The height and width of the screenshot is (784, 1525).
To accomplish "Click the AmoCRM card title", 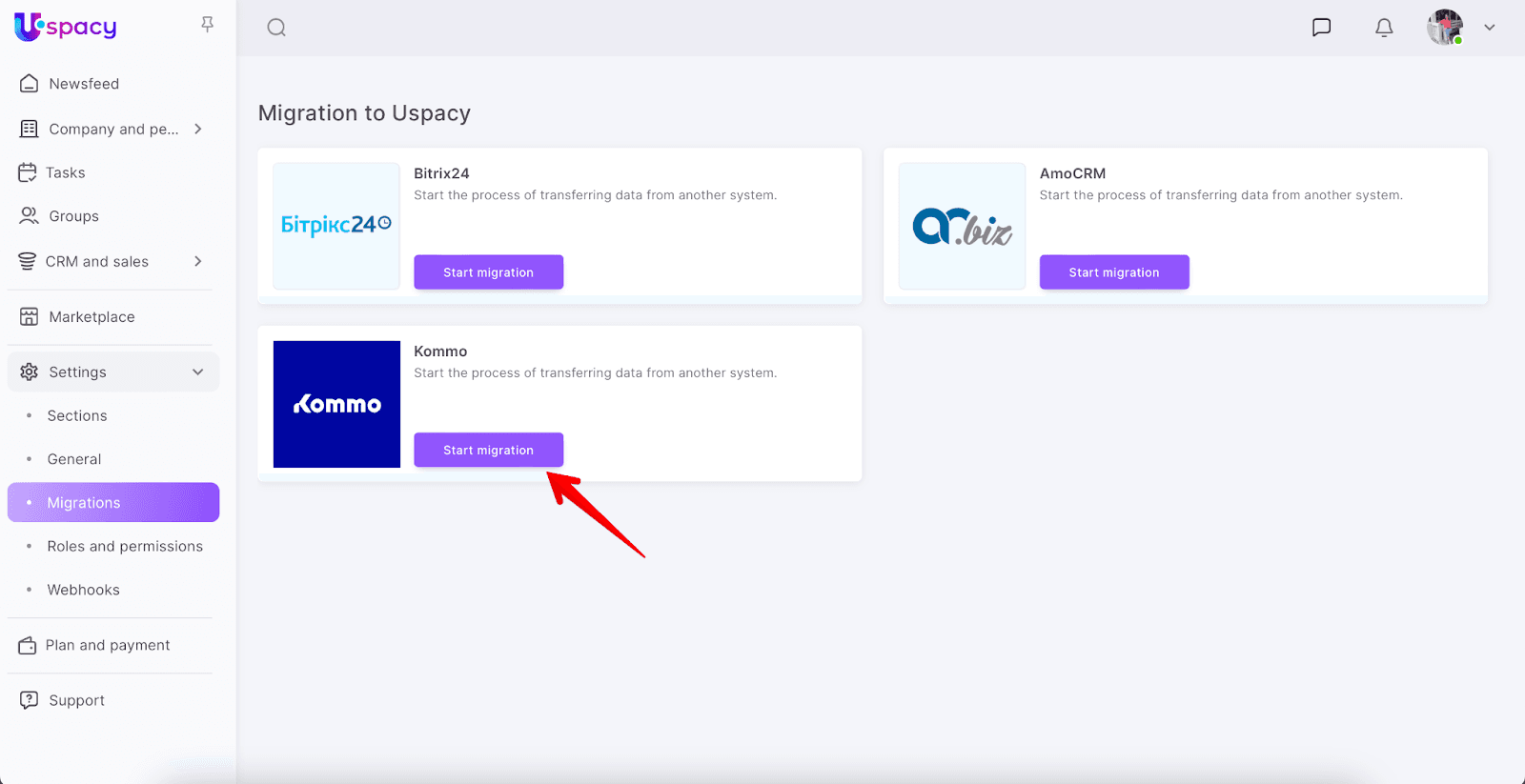I will (x=1072, y=173).
